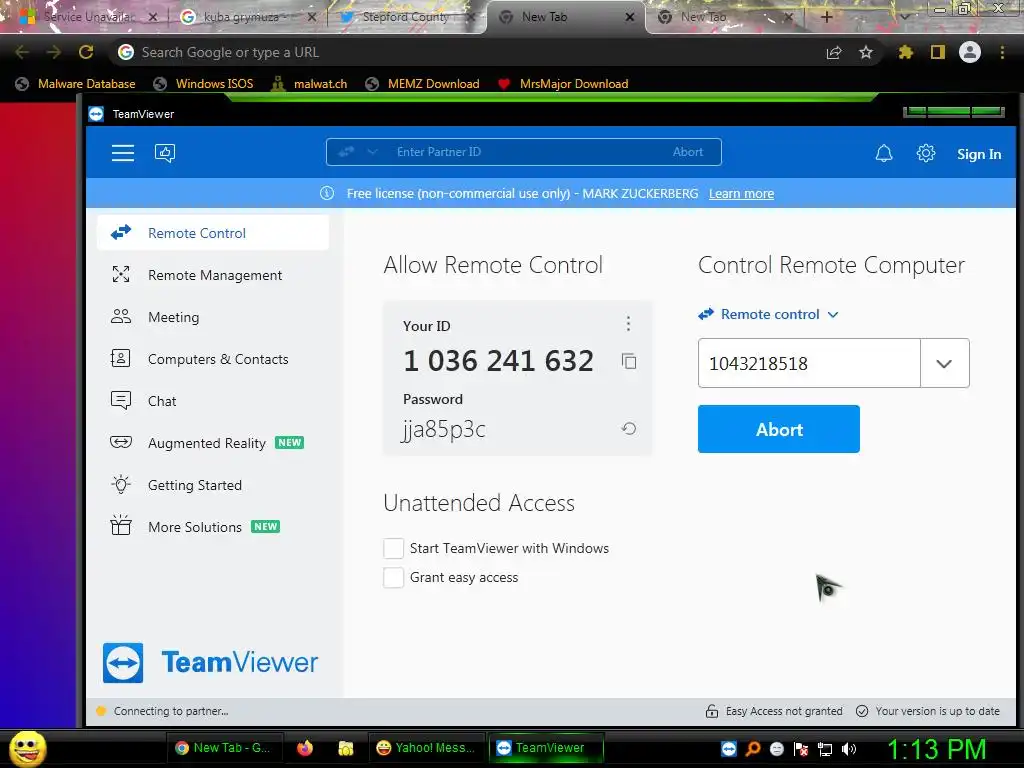
Task: Click the smiley Start button
Action: (27, 748)
